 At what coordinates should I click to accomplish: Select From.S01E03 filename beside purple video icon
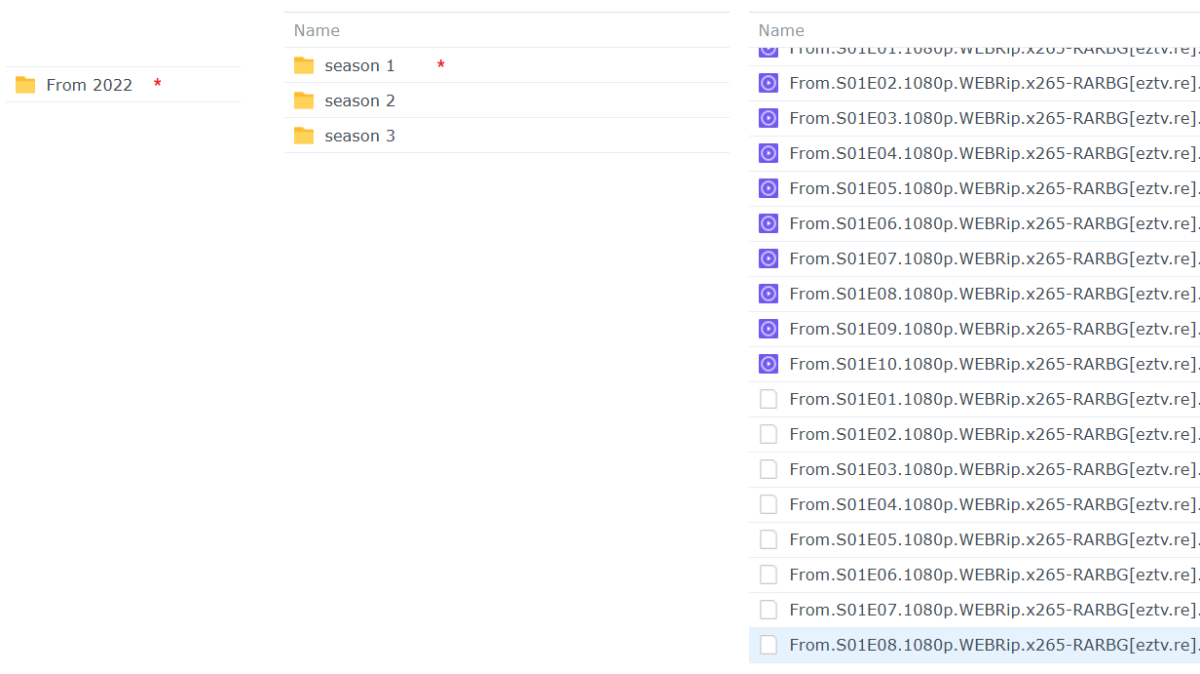coord(994,118)
